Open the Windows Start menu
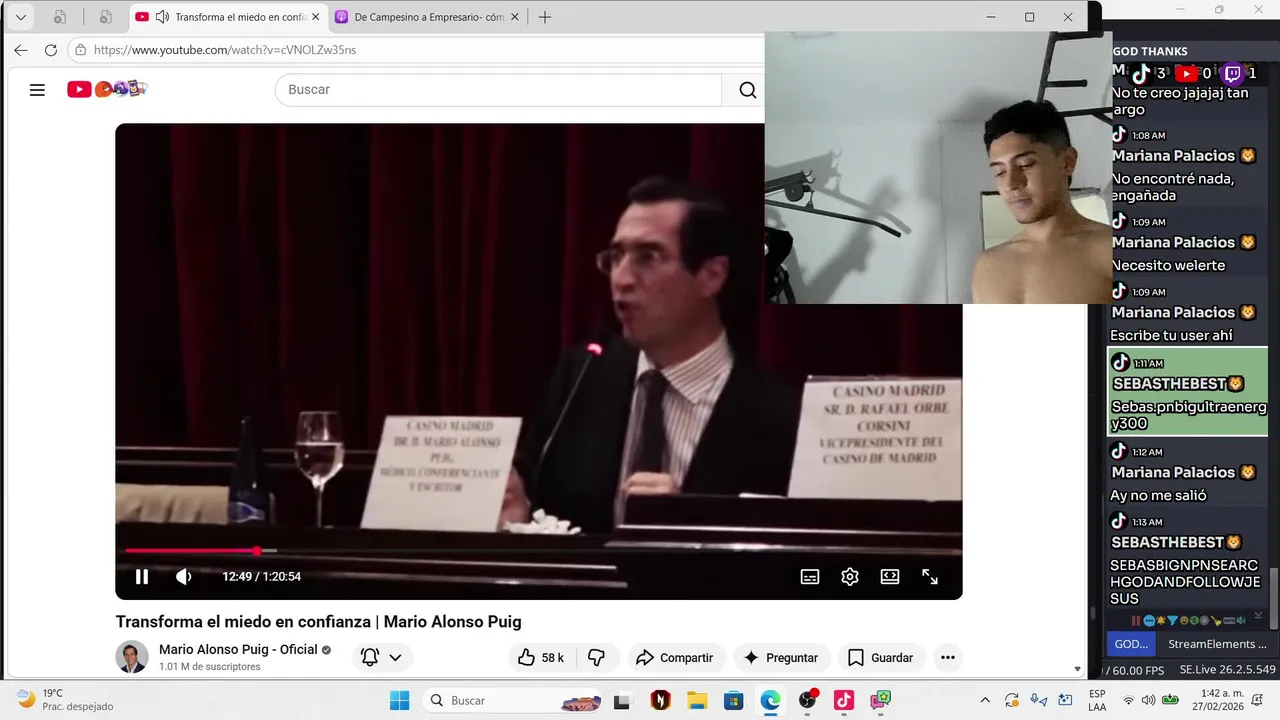This screenshot has width=1280, height=720. [x=399, y=700]
